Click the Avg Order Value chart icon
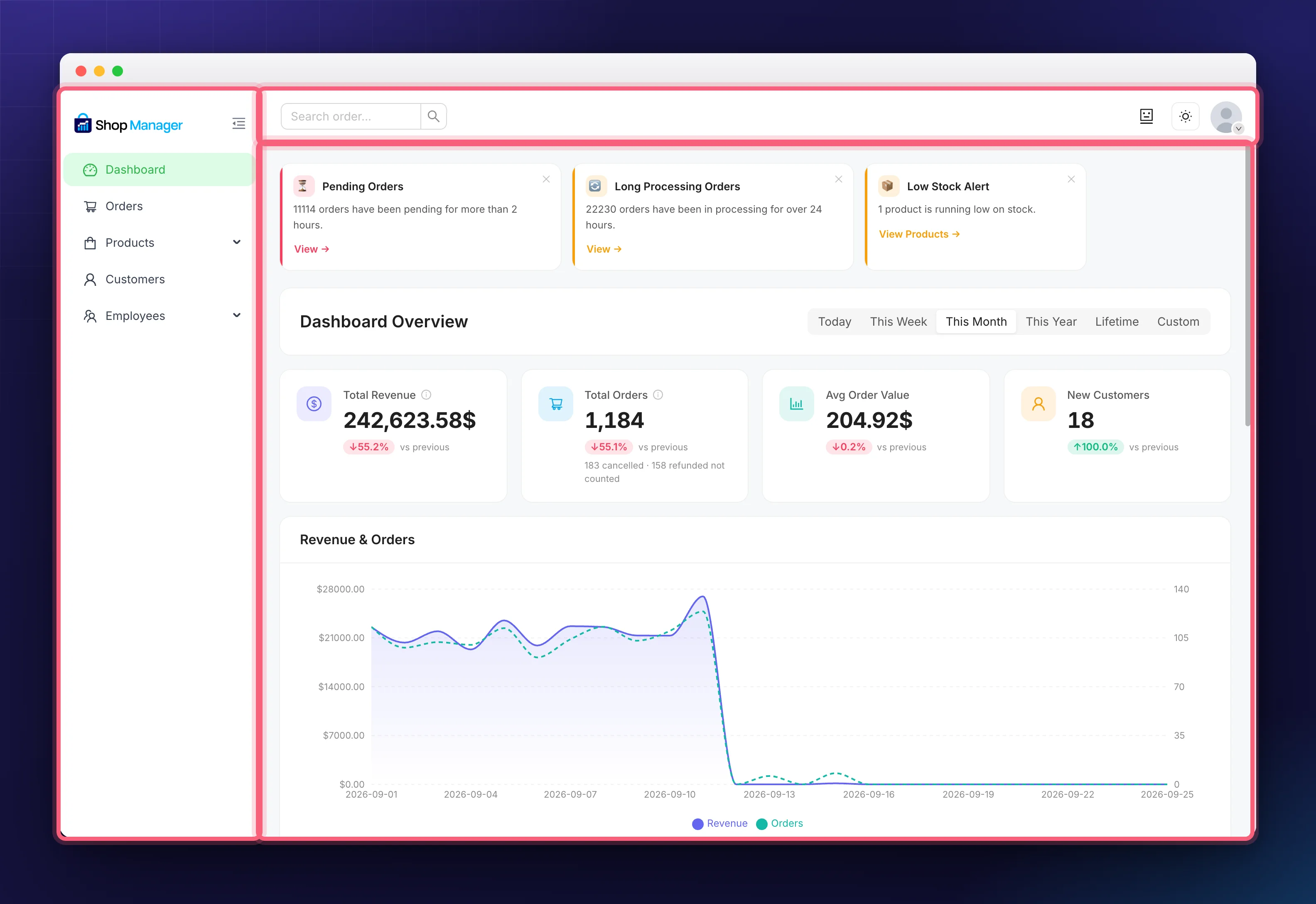1316x904 pixels. coord(797,404)
